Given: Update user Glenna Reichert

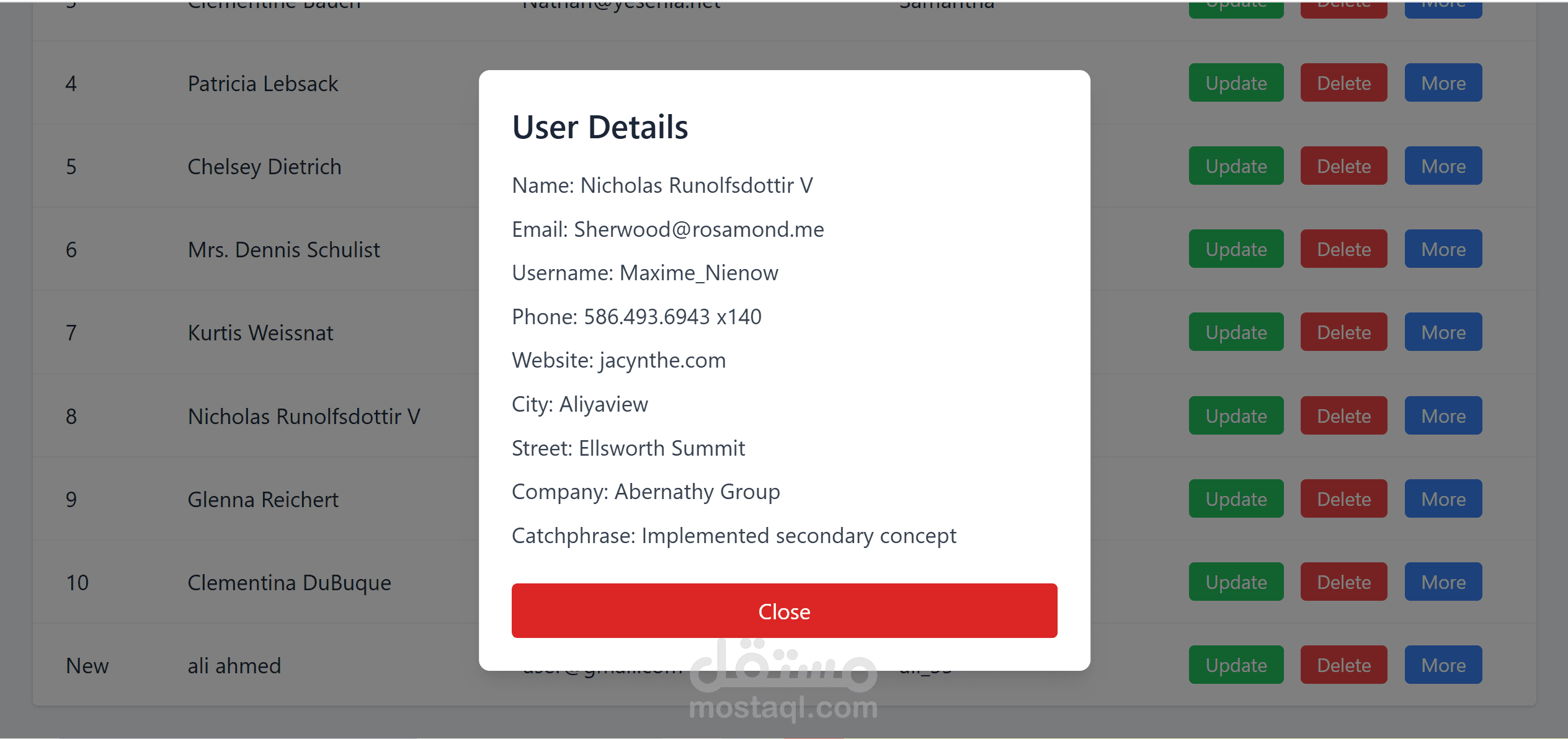Looking at the screenshot, I should point(1236,498).
